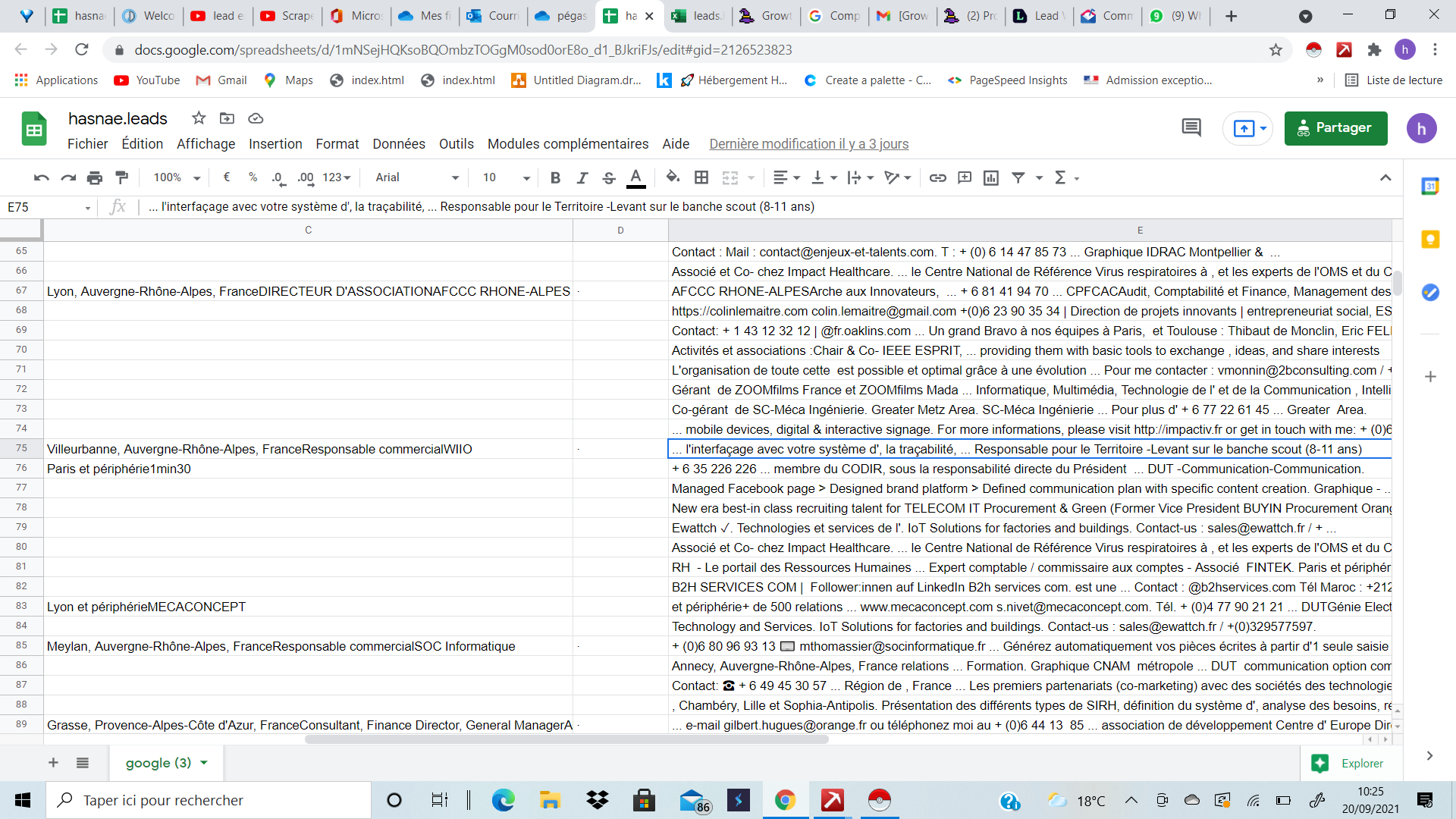Open the zoom 100% dropdown
The image size is (1456, 819).
pos(177,177)
